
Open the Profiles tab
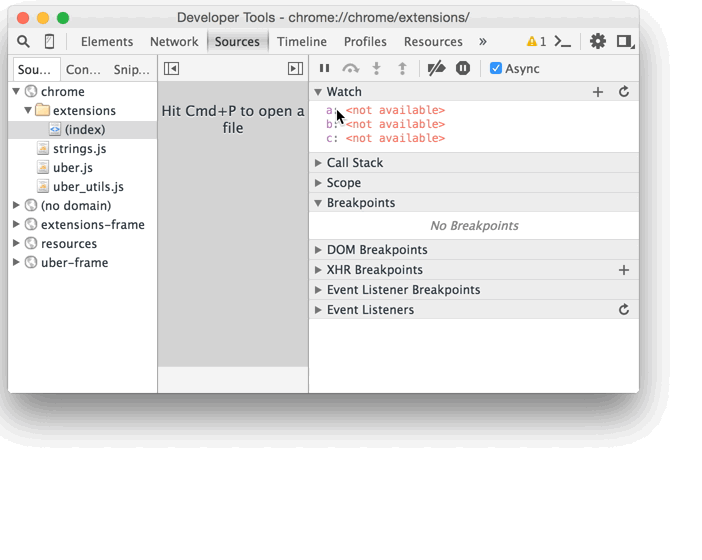(x=365, y=42)
